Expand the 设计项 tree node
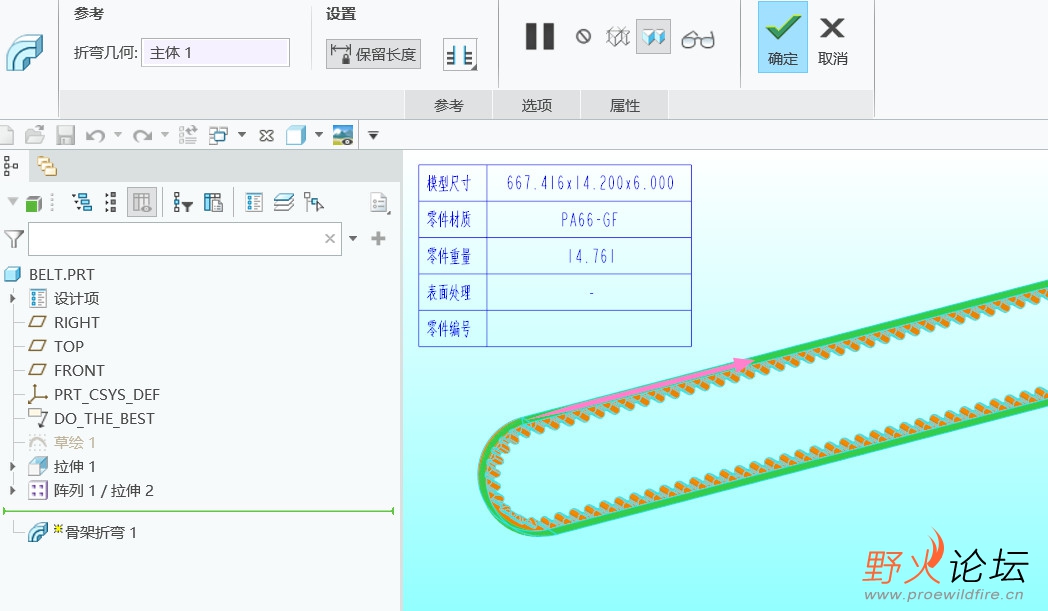The image size is (1048, 611). point(12,298)
